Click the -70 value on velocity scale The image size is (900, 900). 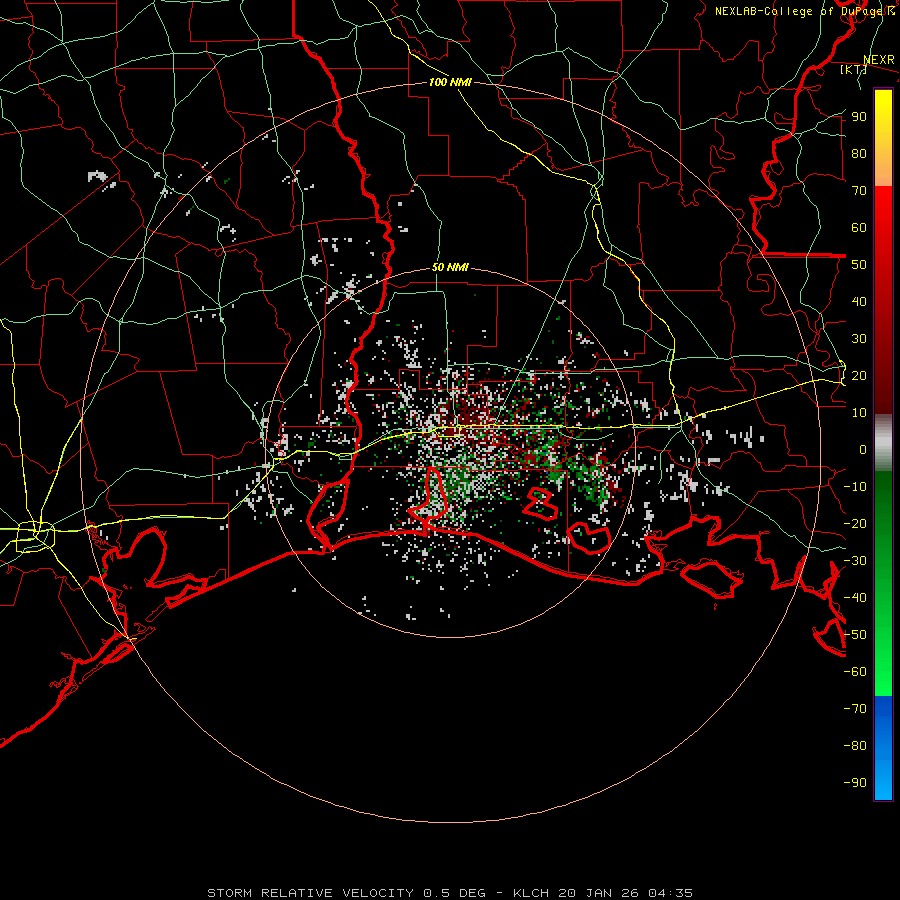tap(855, 709)
